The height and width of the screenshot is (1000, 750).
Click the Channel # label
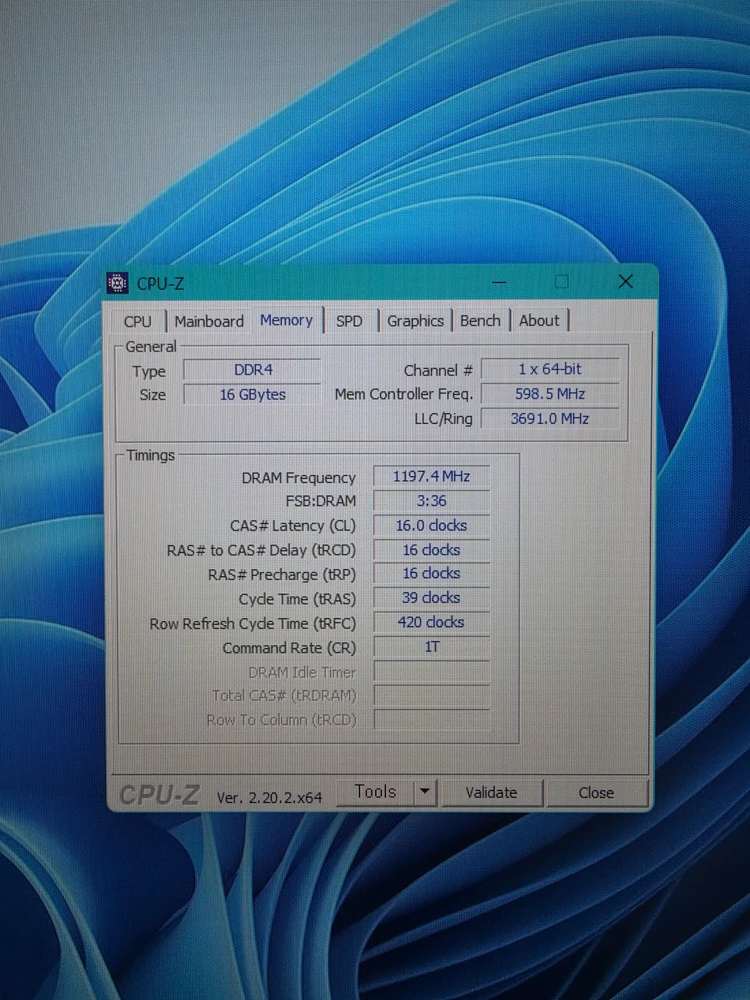tap(438, 371)
